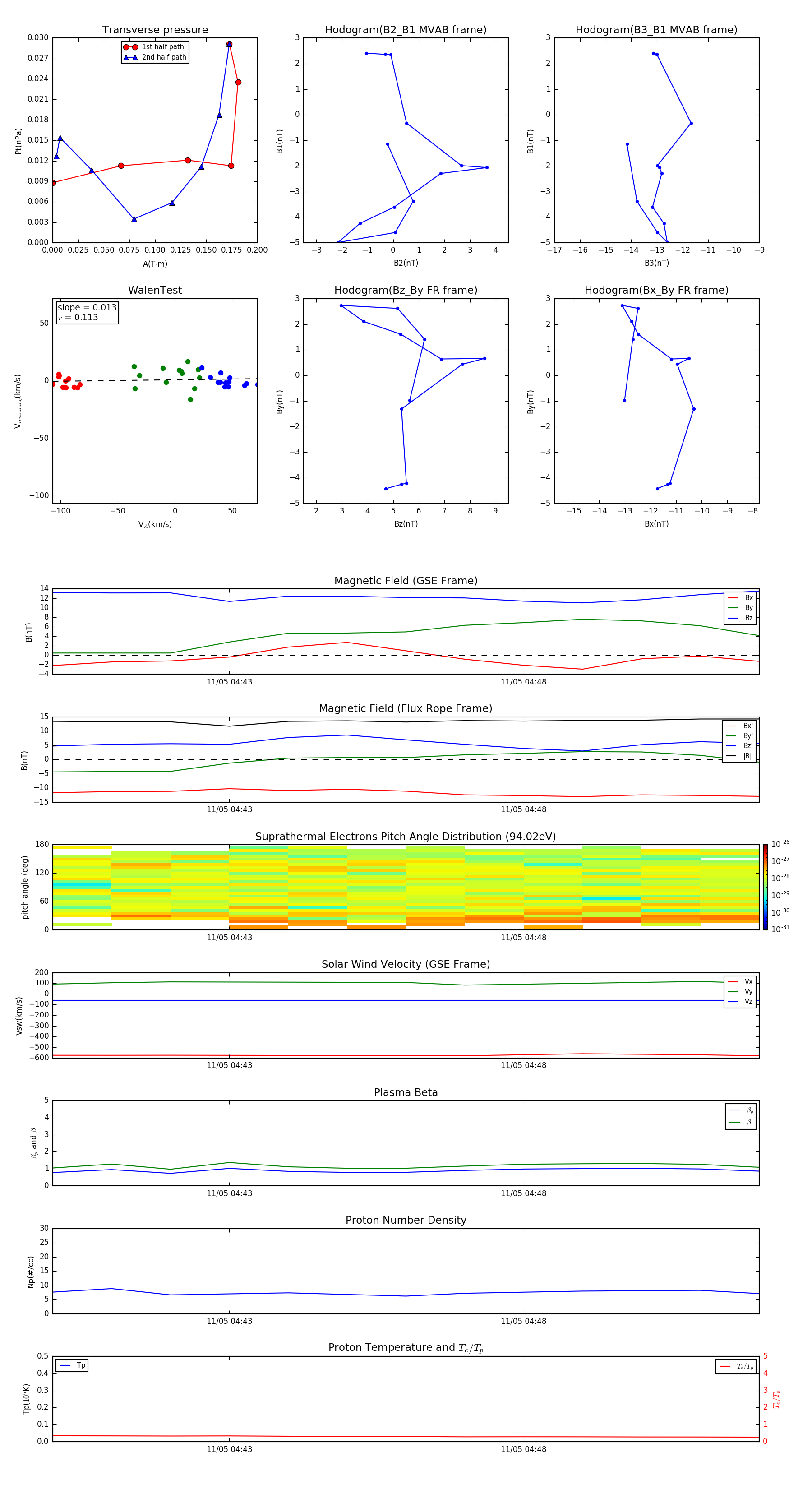Screen dimensions: 812x1489
Task: Select 'Bz' in GSE magnetic field legend
Action: coord(740,618)
